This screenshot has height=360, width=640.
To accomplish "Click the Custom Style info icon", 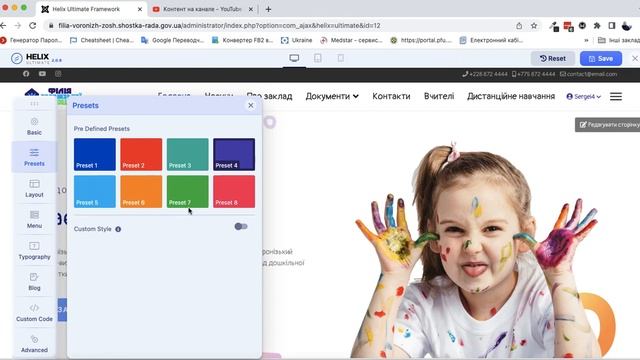I will (x=118, y=229).
